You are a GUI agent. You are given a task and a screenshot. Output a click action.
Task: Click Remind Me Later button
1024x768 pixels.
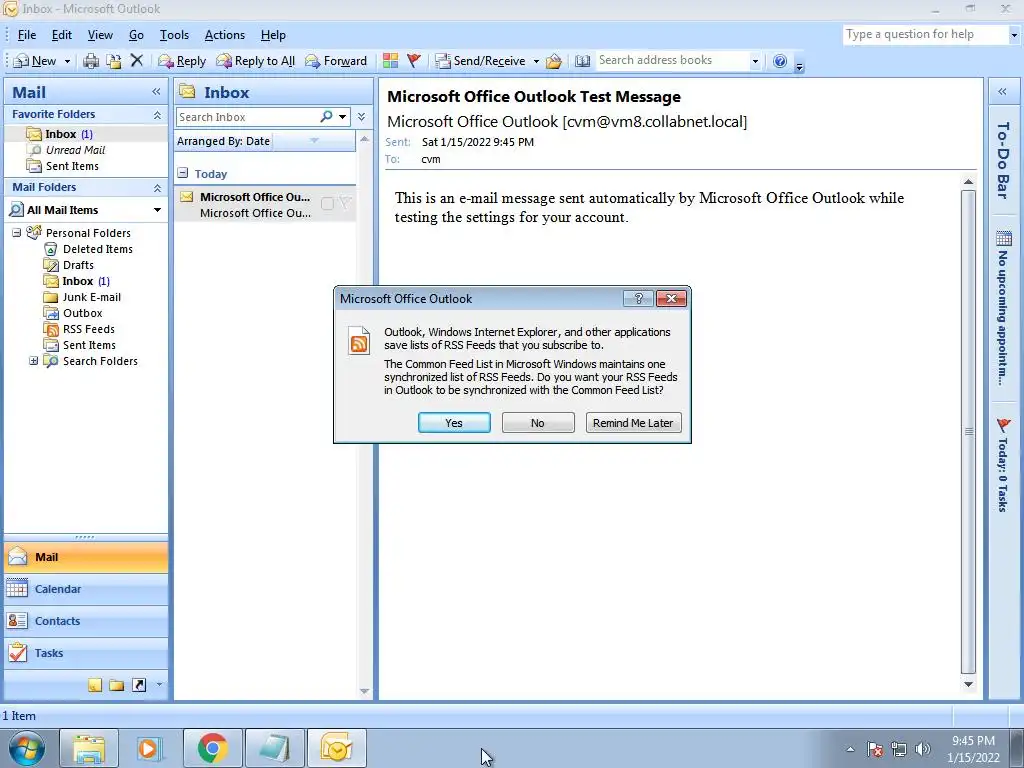[x=633, y=423]
